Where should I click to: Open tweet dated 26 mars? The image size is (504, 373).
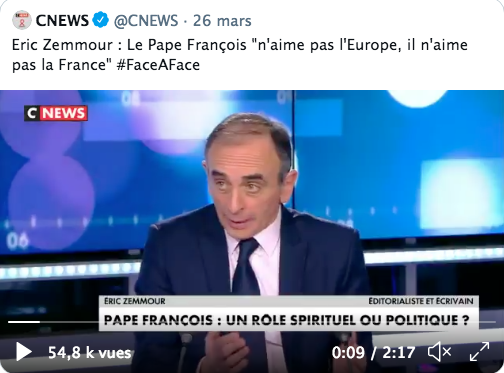(x=222, y=21)
